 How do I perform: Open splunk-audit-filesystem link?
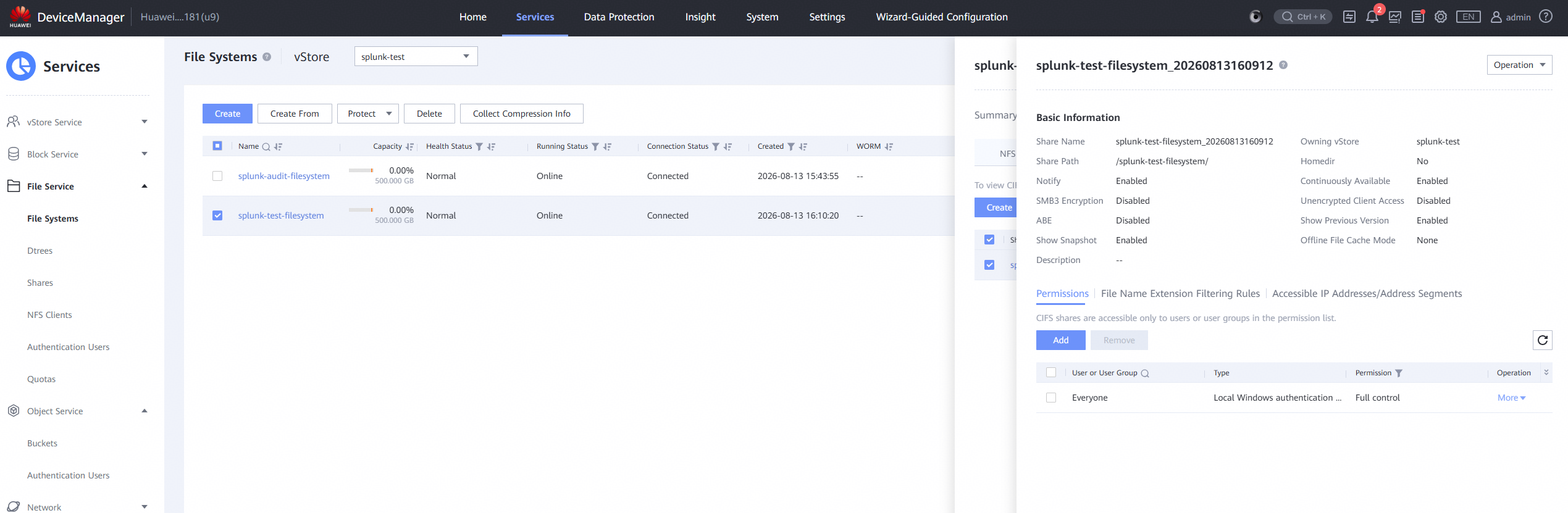(x=284, y=176)
